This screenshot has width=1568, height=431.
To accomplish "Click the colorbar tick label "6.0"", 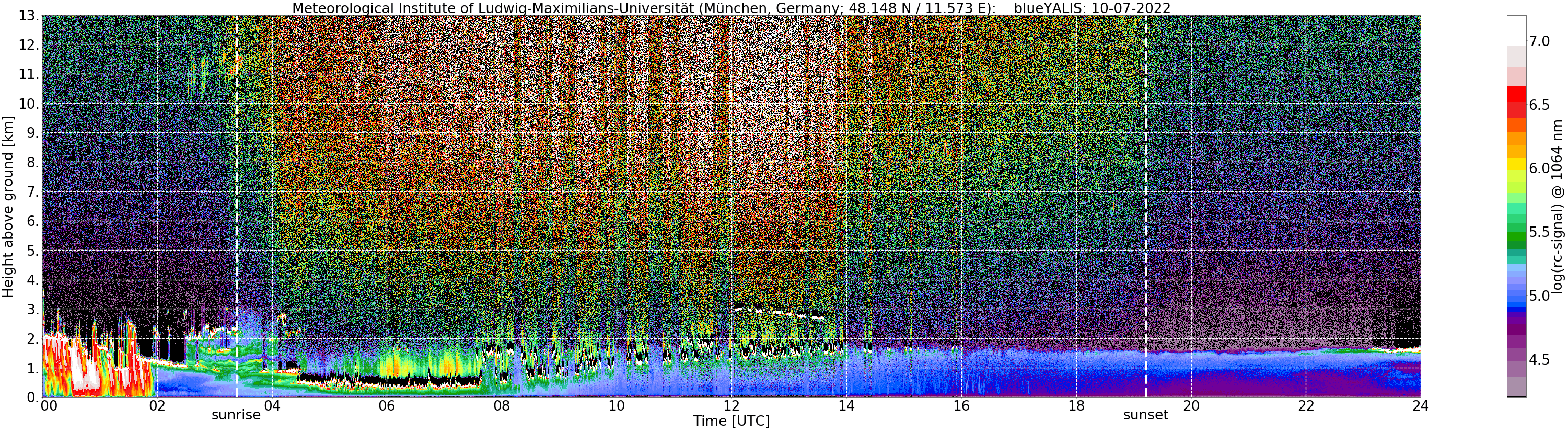I will tap(1539, 168).
